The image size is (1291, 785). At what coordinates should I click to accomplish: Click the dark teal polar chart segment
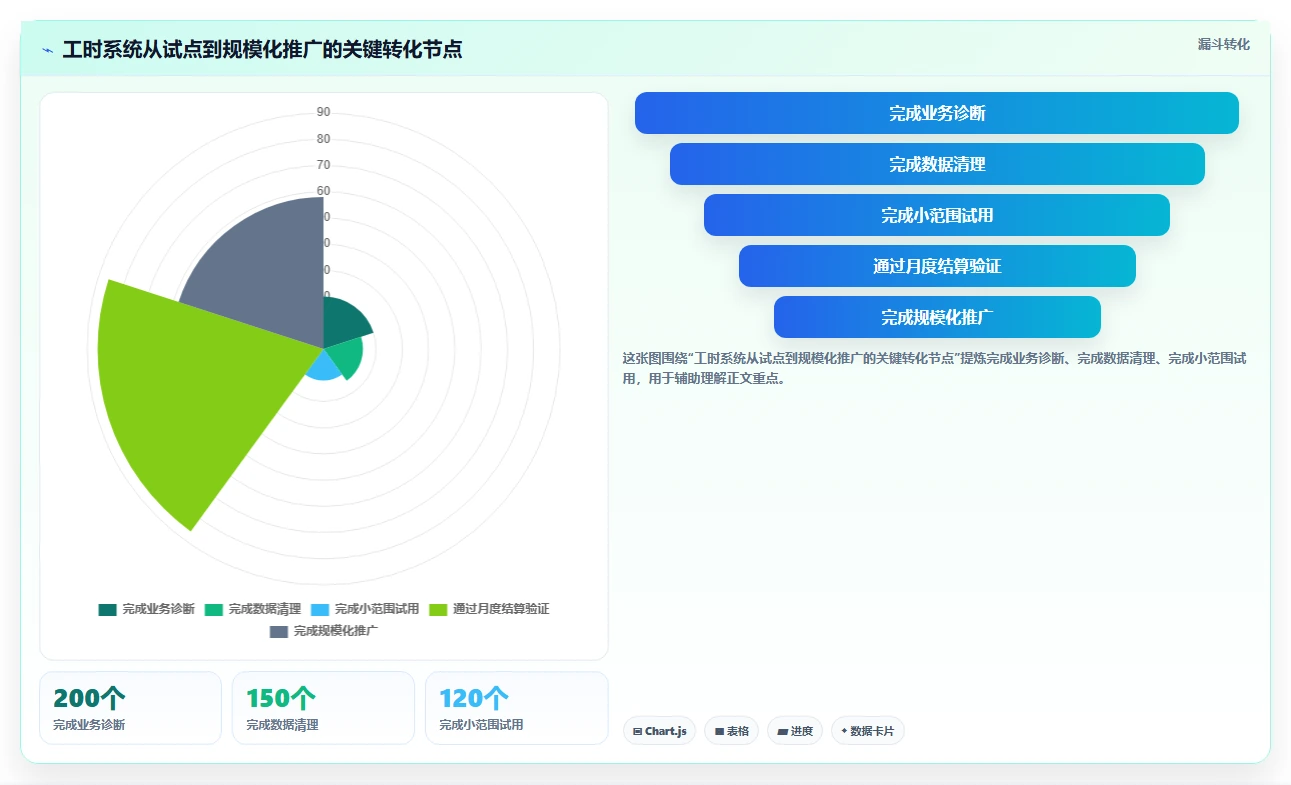pyautogui.click(x=342, y=322)
